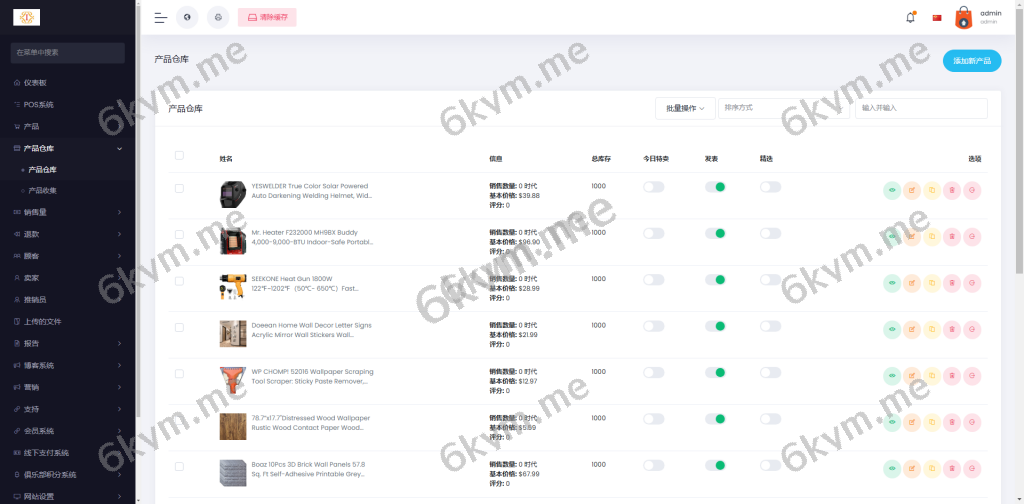This screenshot has width=1024, height=504.
Task: Click the globe icon in top bar
Action: tap(187, 17)
